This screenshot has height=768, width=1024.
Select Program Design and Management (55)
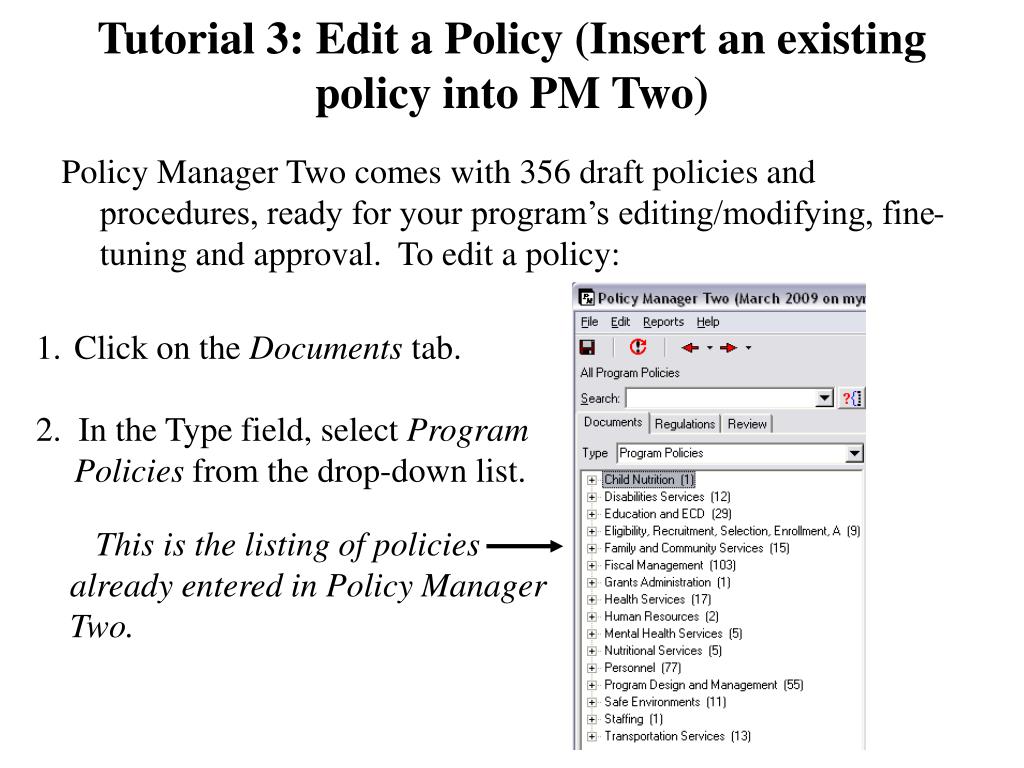[703, 684]
